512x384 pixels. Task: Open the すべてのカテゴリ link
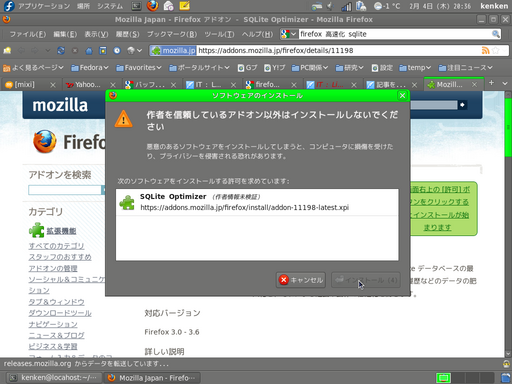(56, 246)
